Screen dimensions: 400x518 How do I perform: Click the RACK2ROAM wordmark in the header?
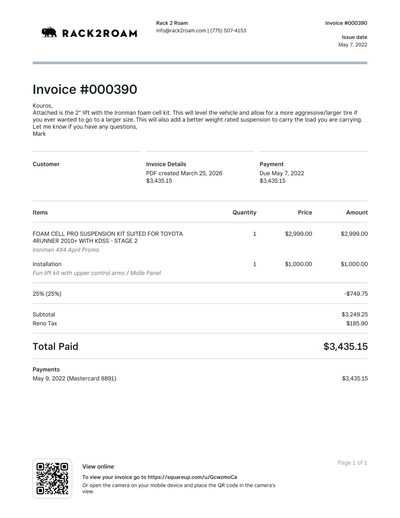point(100,33)
